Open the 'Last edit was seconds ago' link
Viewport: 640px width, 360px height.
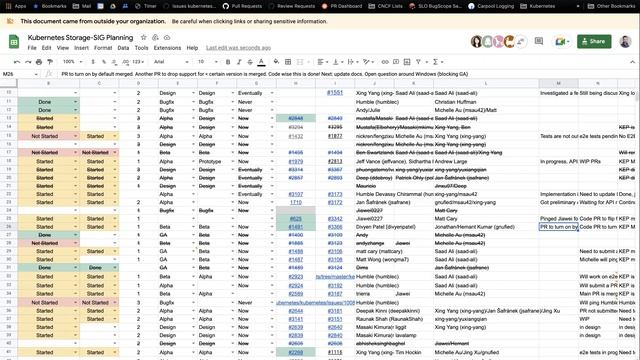(238, 48)
